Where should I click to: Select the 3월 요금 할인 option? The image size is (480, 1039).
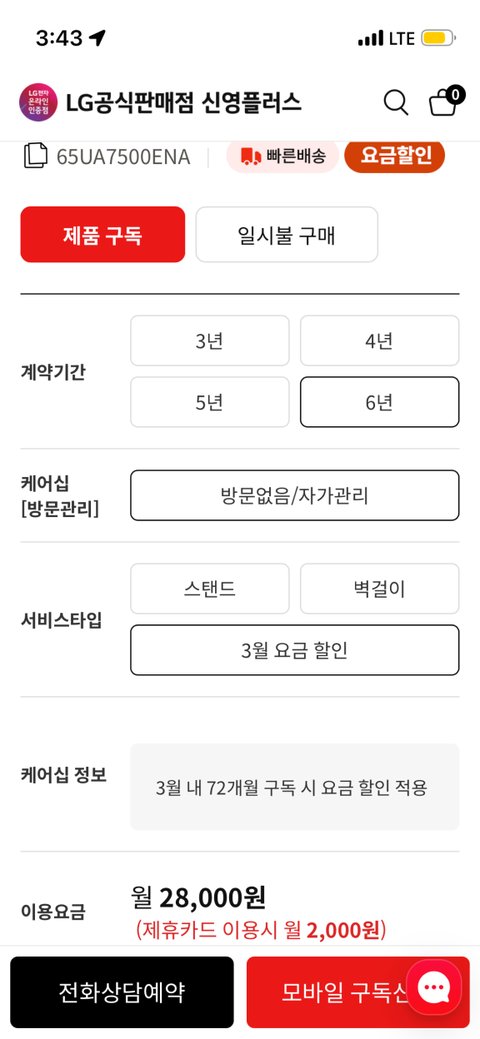click(294, 650)
